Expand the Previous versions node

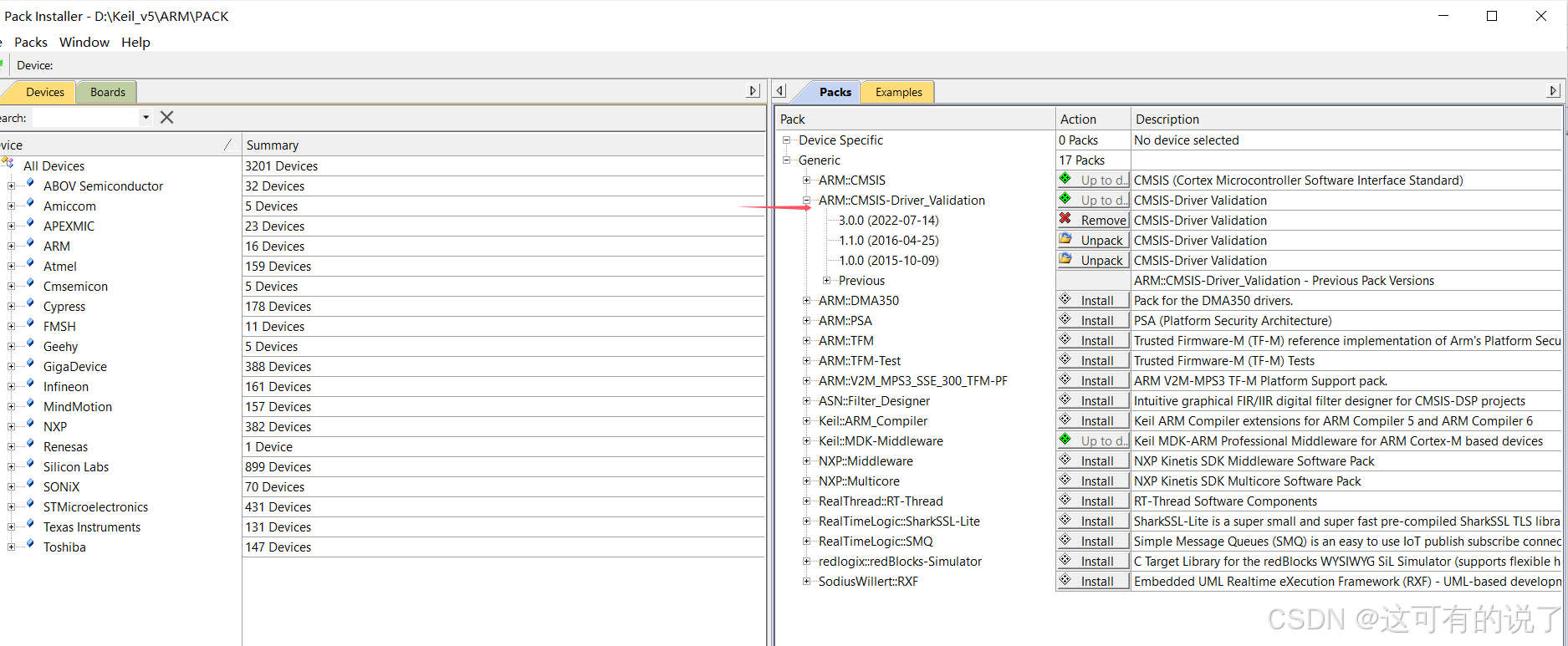tap(826, 280)
